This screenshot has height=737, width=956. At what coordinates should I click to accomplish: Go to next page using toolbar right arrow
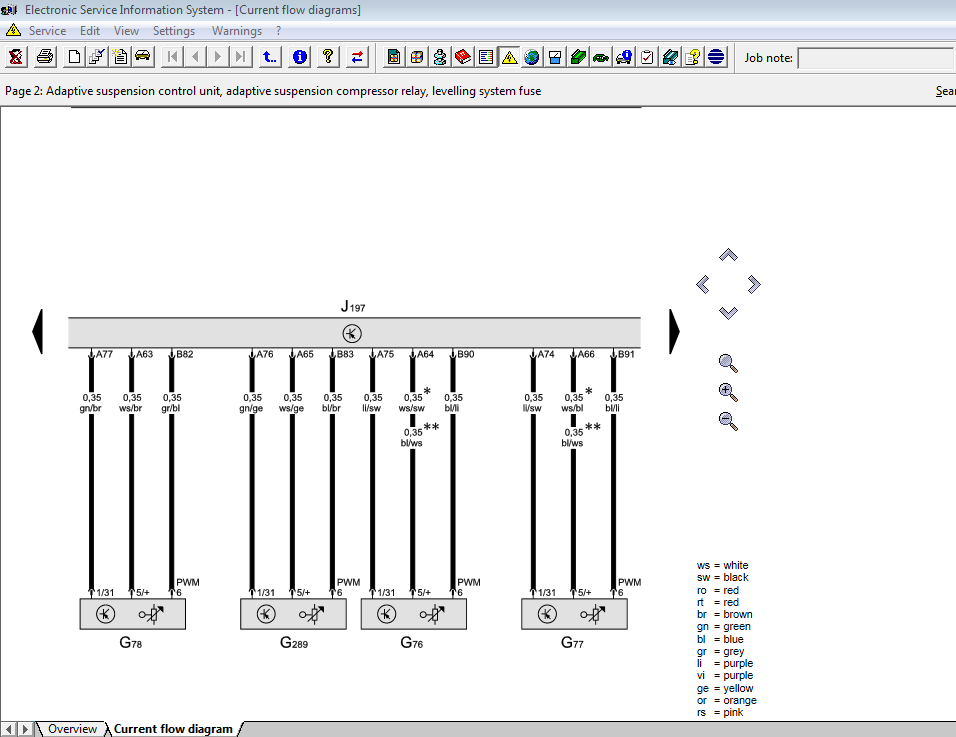[218, 57]
